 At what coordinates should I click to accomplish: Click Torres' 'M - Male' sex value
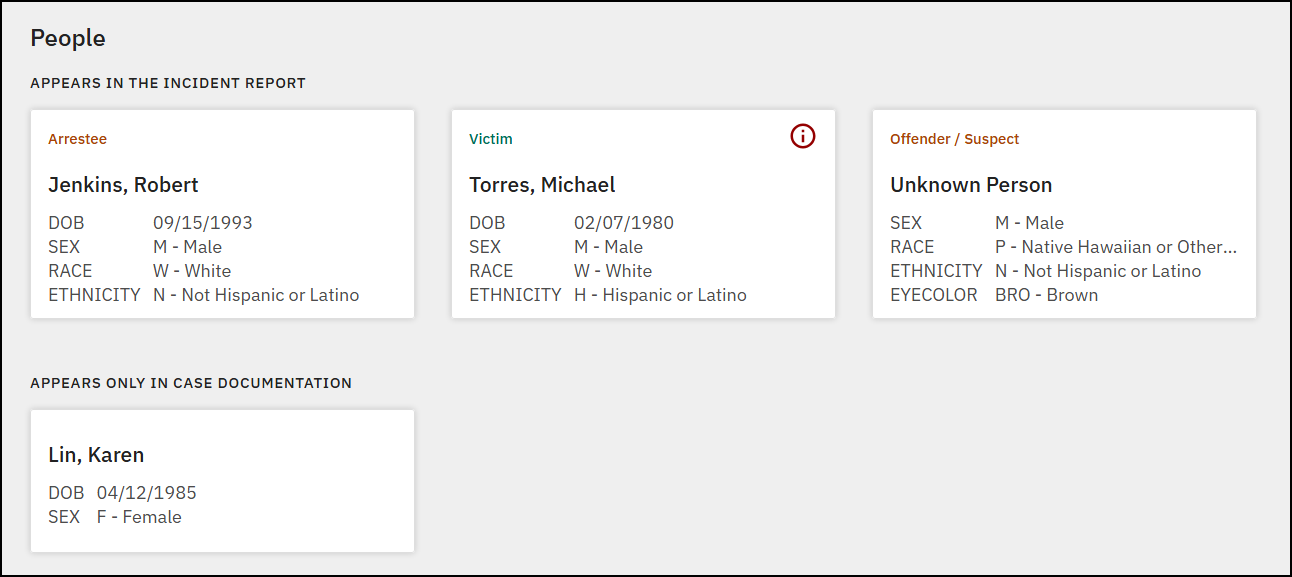(608, 247)
